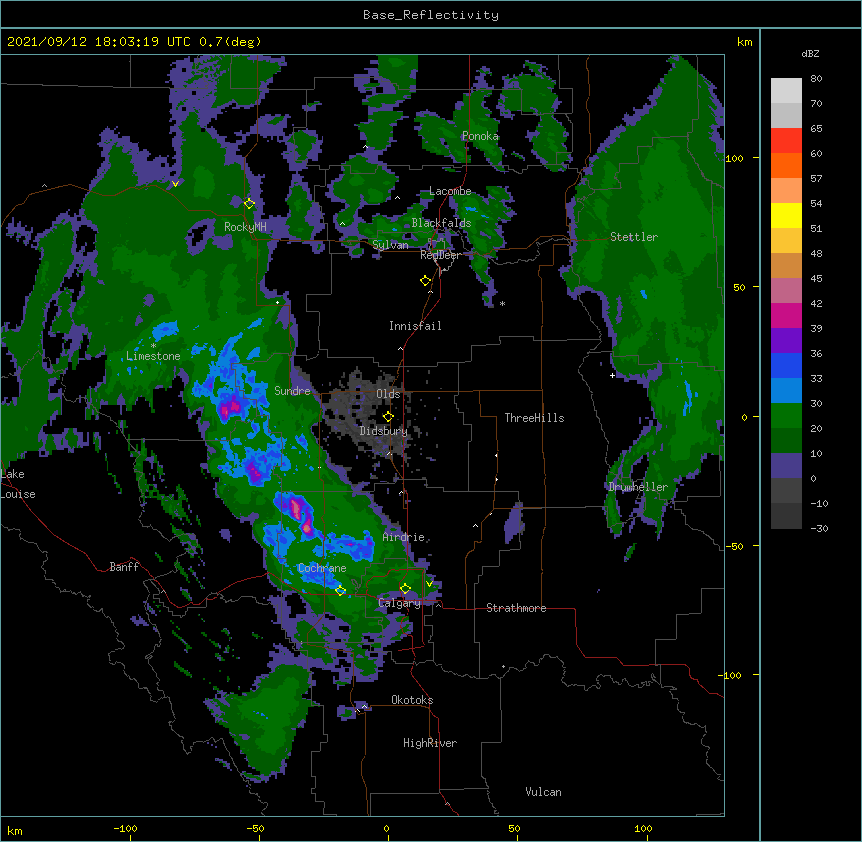The width and height of the screenshot is (862, 842).
Task: Select the yellow diamond marker above Calgary
Action: tap(405, 589)
